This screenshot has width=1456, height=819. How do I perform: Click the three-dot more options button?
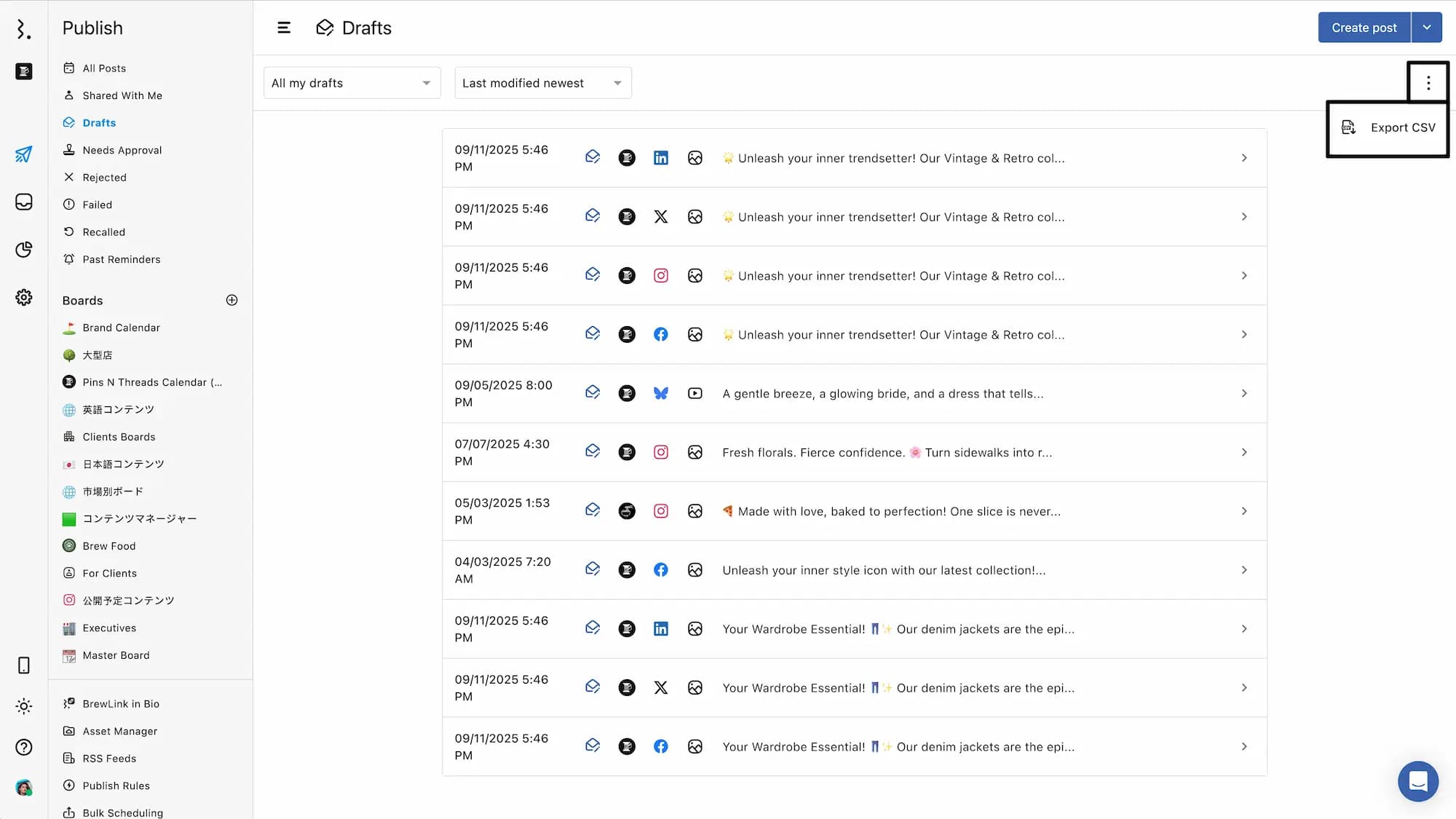[1428, 83]
